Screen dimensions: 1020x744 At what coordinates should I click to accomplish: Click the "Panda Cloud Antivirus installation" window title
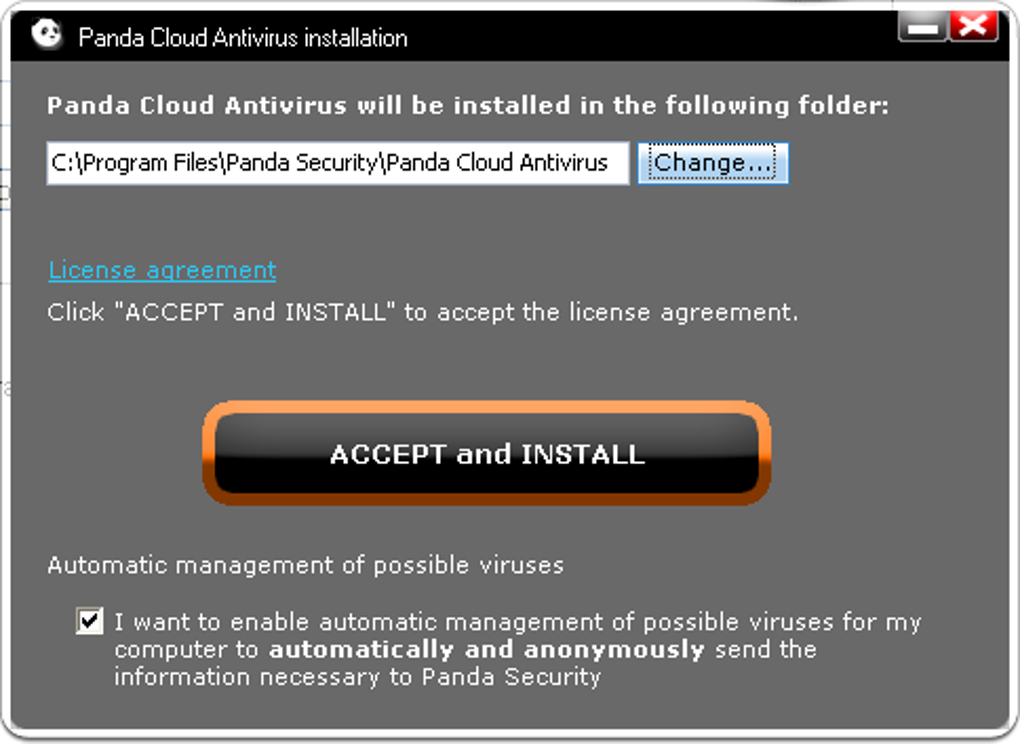(242, 38)
